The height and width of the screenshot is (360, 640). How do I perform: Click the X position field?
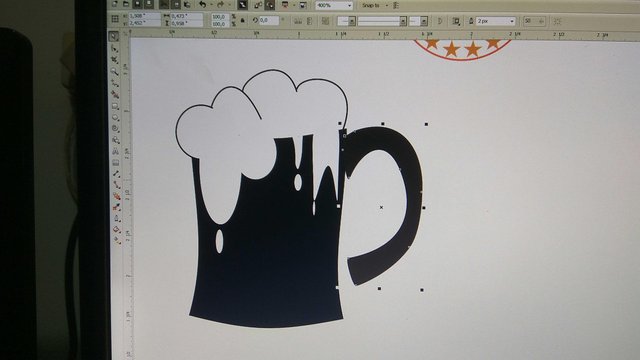click(x=144, y=16)
